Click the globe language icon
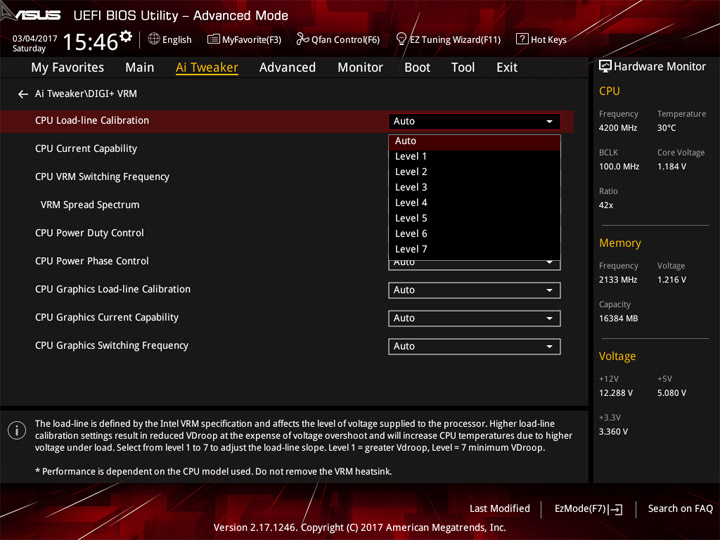This screenshot has height=540, width=720. point(154,39)
